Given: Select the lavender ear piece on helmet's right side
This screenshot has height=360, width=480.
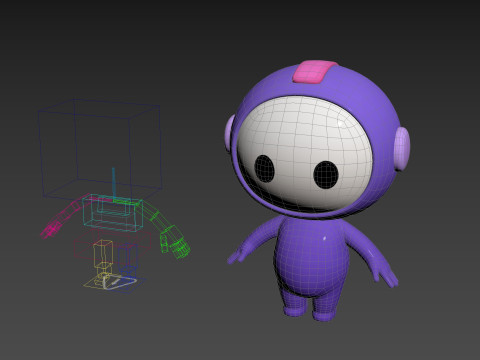Looking at the screenshot, I should [402, 149].
